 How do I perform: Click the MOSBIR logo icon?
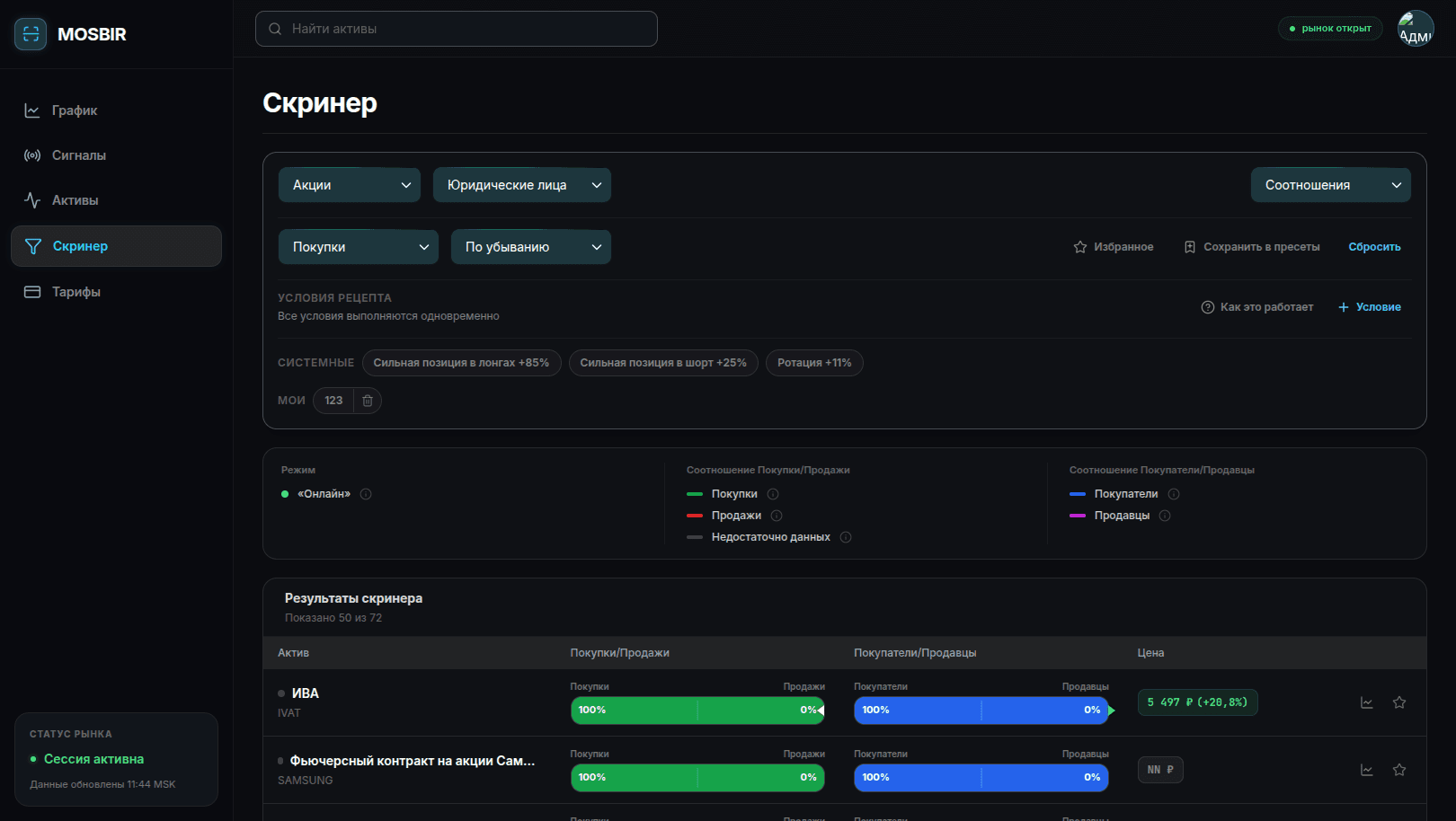point(31,34)
